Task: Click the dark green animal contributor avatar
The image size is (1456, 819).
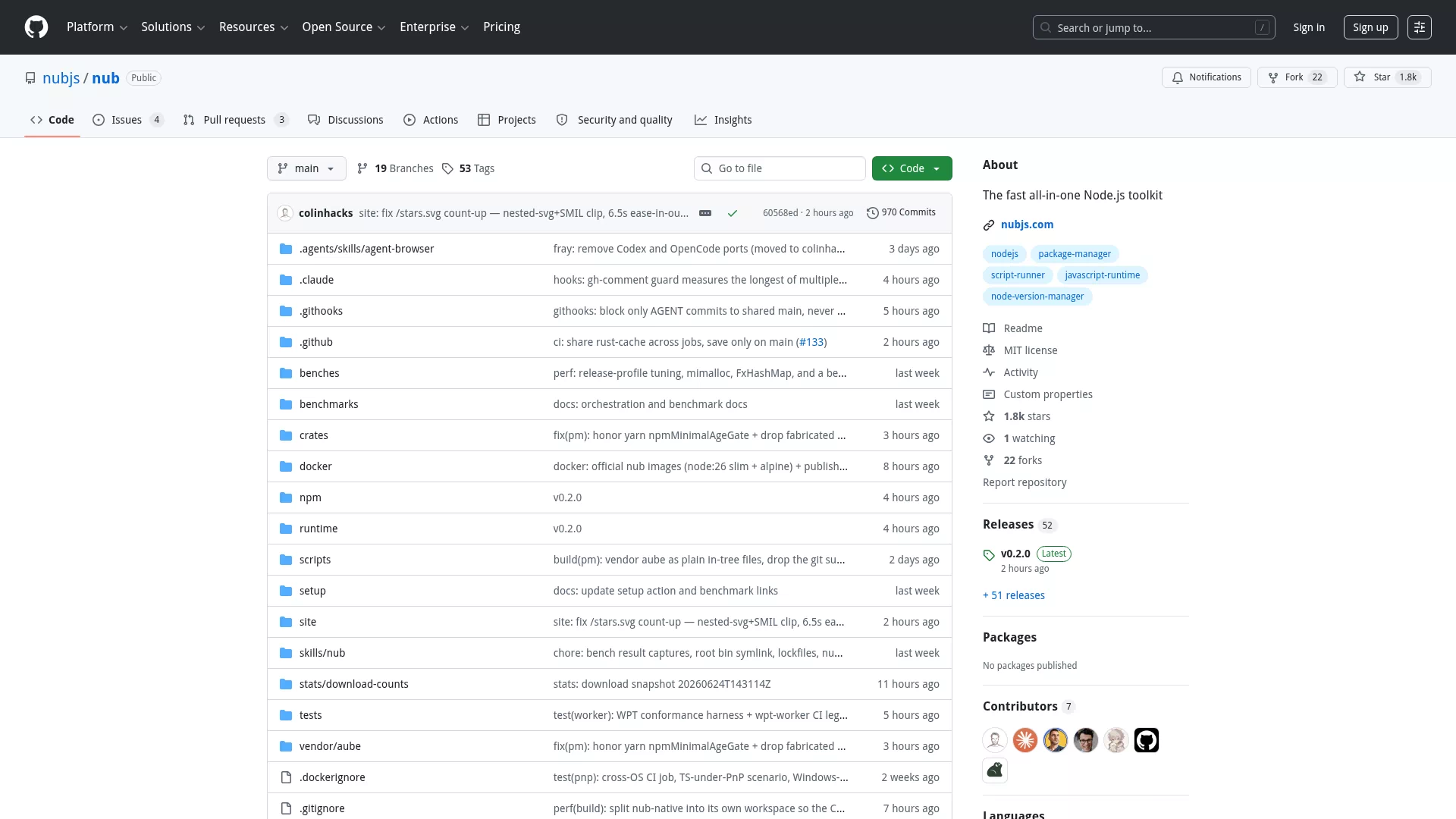Action: (x=995, y=770)
